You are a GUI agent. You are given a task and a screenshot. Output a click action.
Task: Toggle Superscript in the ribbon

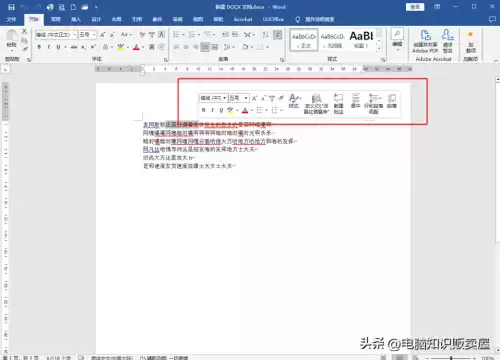93,47
